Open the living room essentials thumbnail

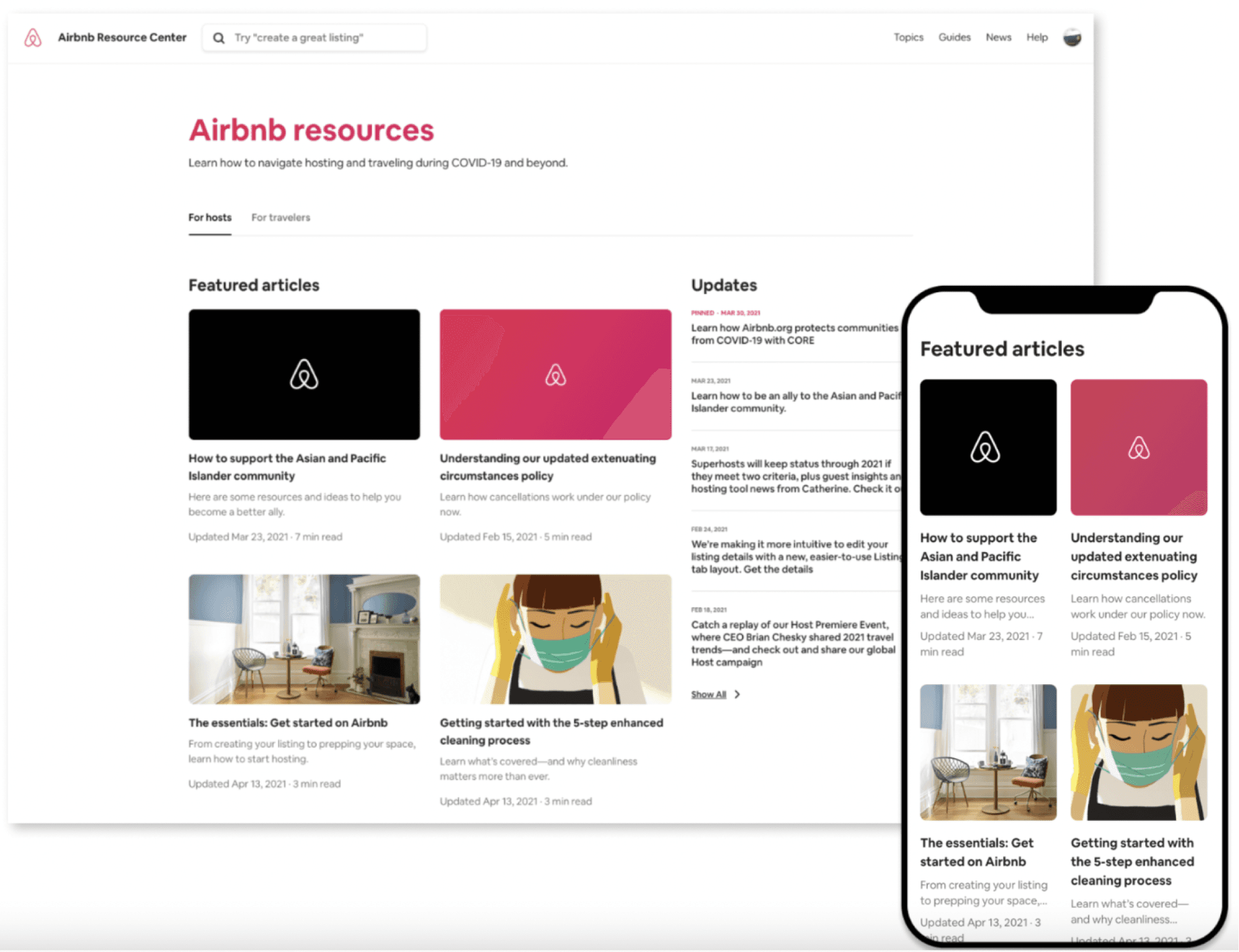coord(304,639)
